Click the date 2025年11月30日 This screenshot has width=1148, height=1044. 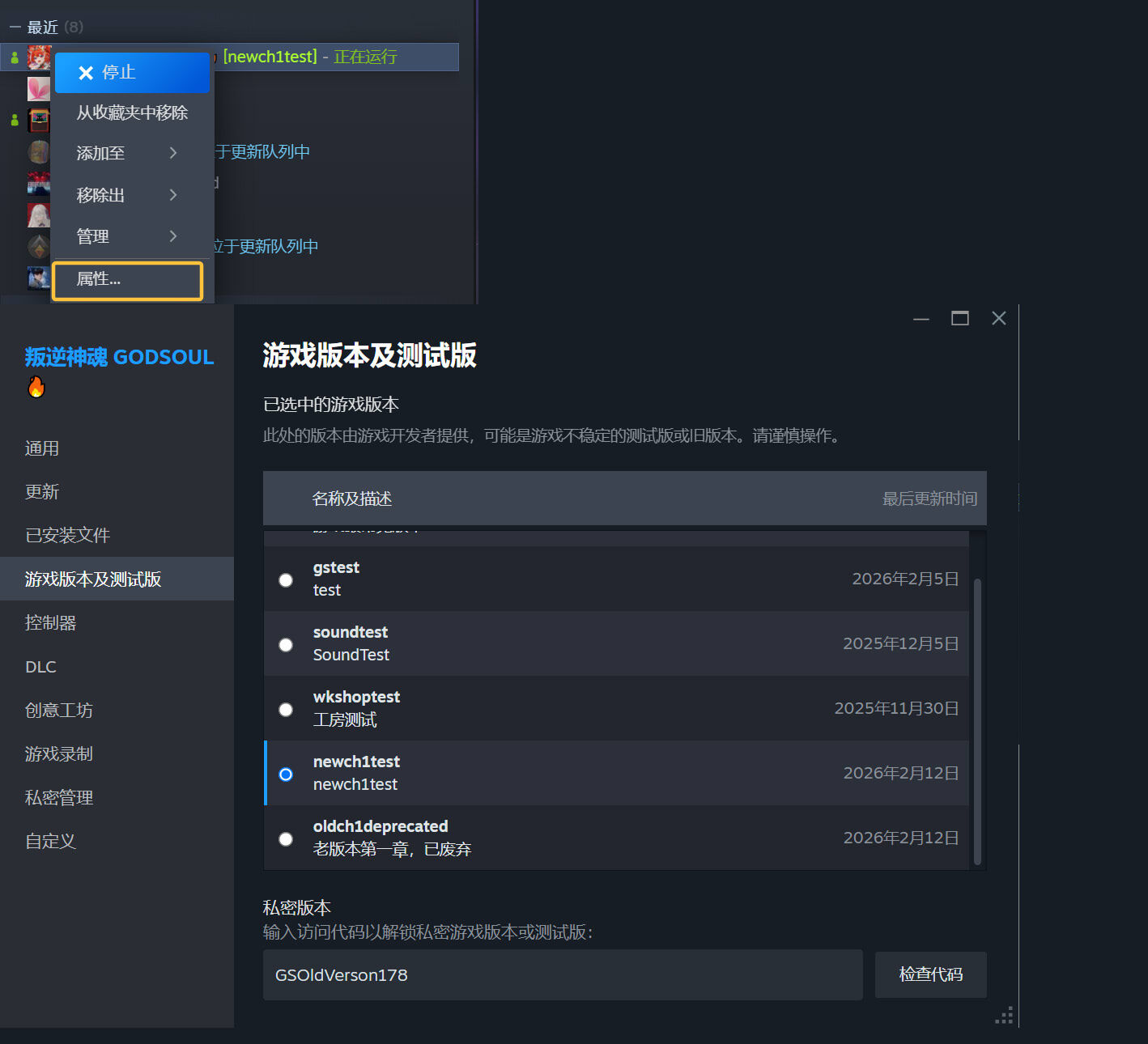coord(897,708)
